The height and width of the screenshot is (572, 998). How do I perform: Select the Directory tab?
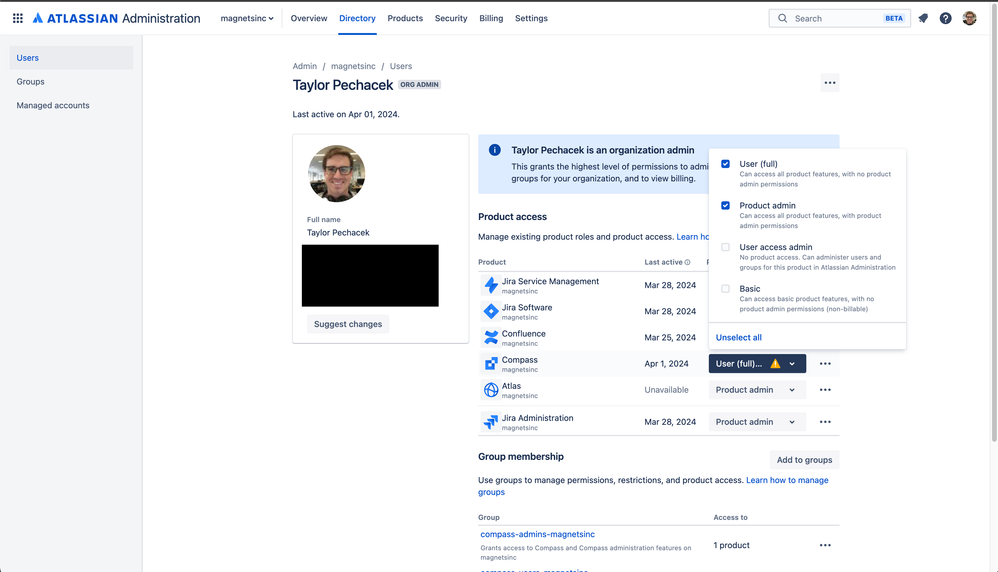(x=357, y=18)
